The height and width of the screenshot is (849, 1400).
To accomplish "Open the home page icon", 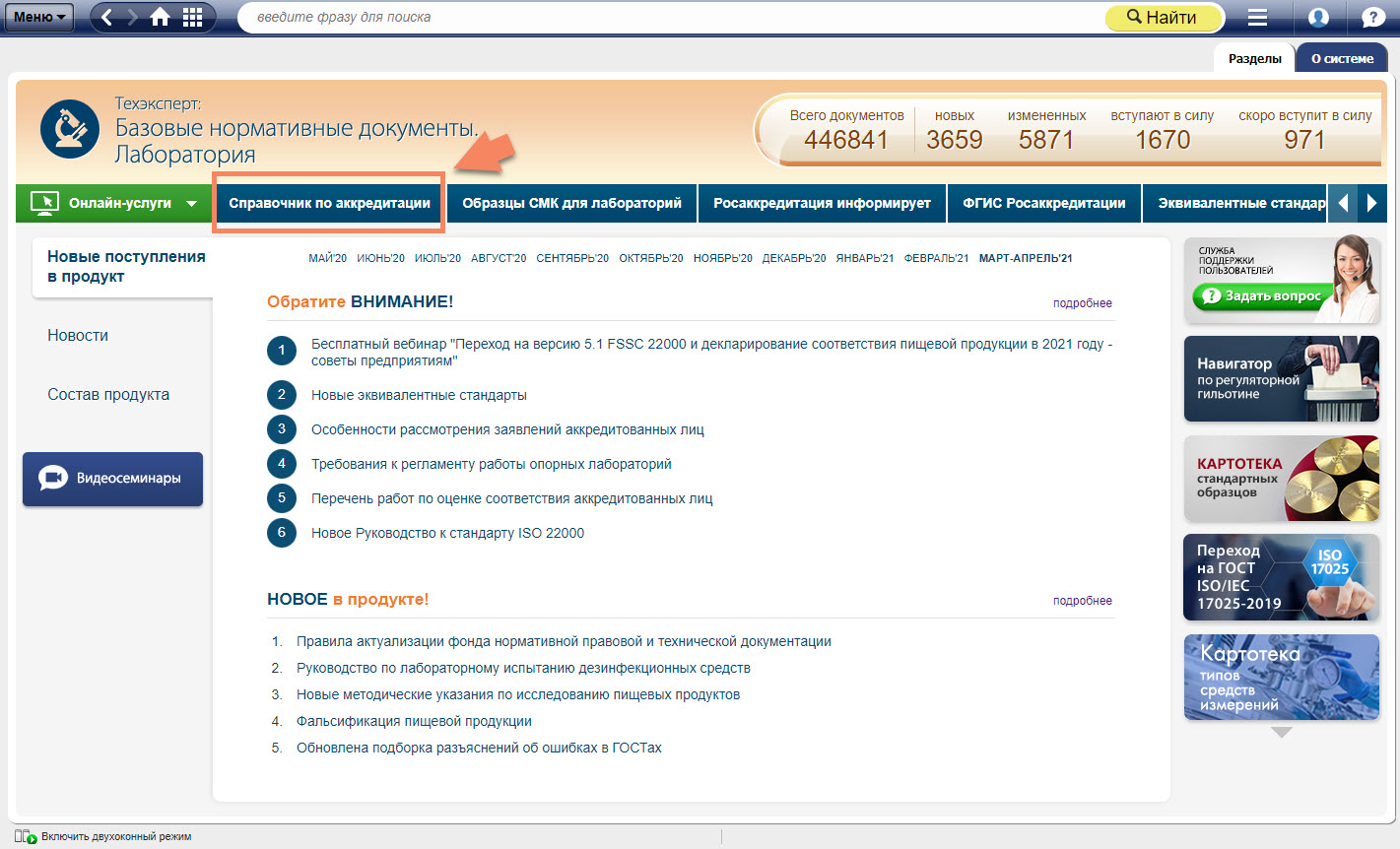I will (x=160, y=17).
